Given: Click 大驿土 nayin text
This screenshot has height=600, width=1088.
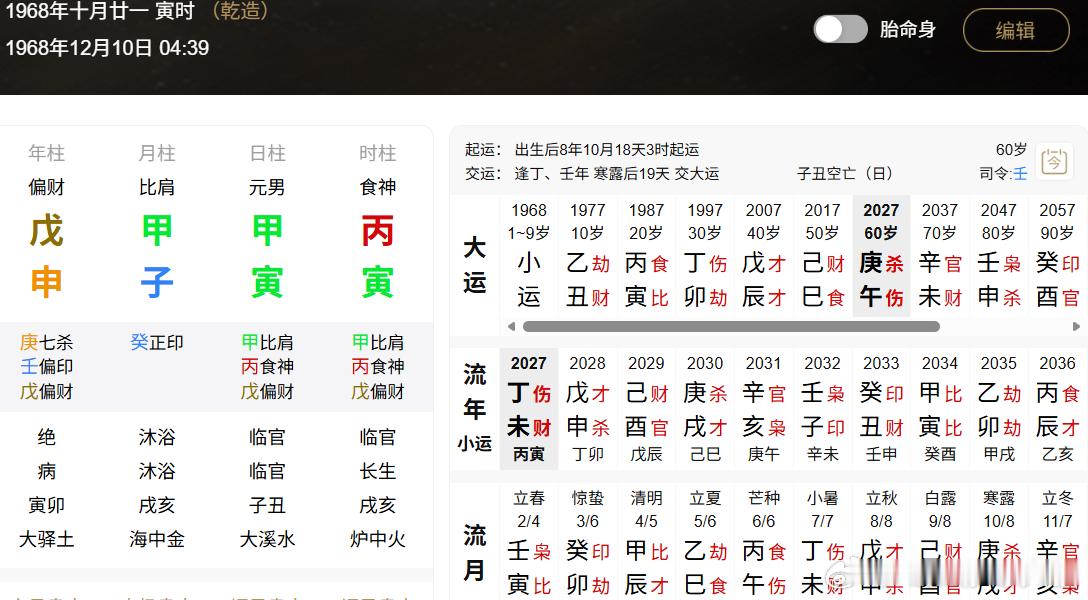Looking at the screenshot, I should [46, 539].
